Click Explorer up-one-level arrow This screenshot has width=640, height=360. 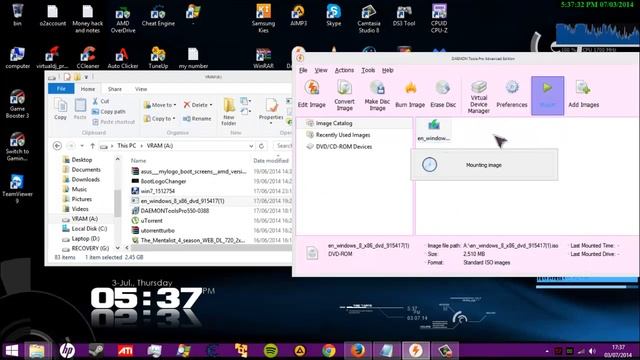(x=93, y=146)
